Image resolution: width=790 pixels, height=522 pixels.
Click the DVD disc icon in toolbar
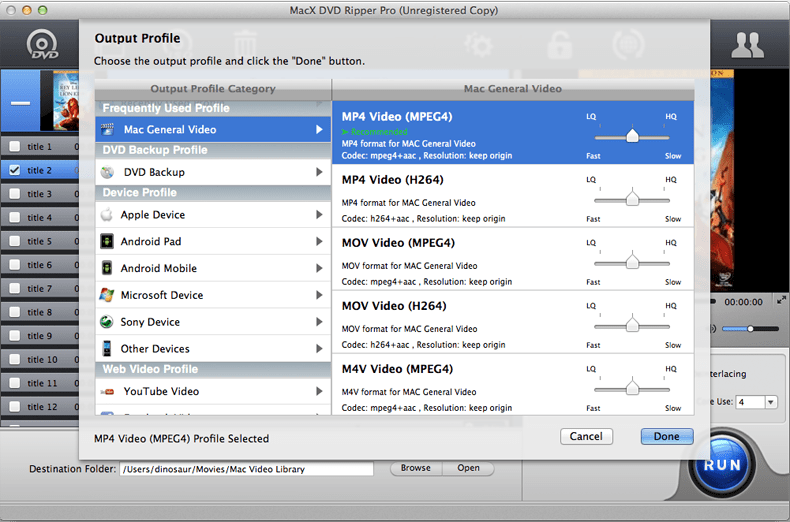[x=42, y=45]
